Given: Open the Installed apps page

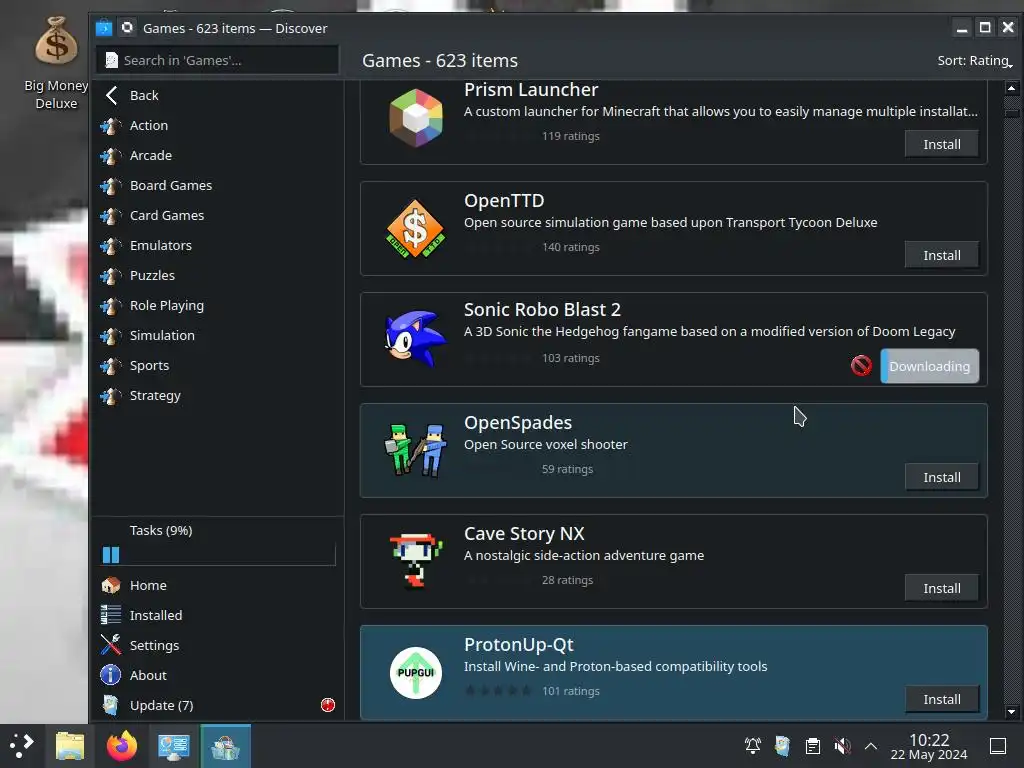Looking at the screenshot, I should pos(217,615).
